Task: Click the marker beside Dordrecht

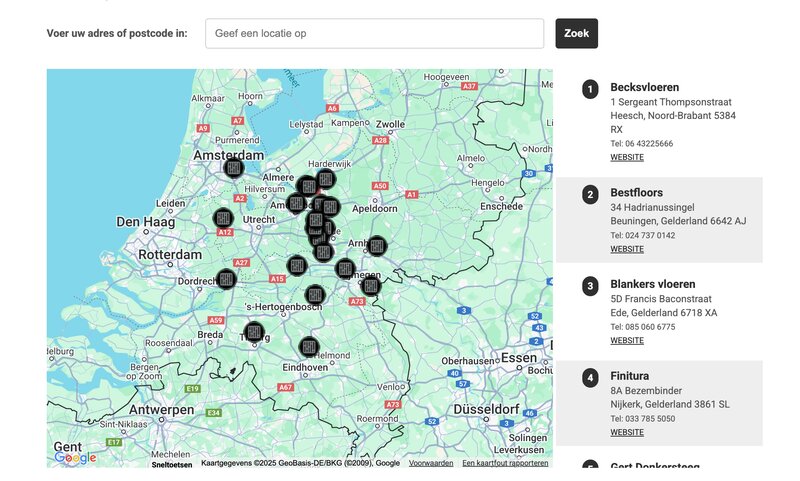Action: 226,279
